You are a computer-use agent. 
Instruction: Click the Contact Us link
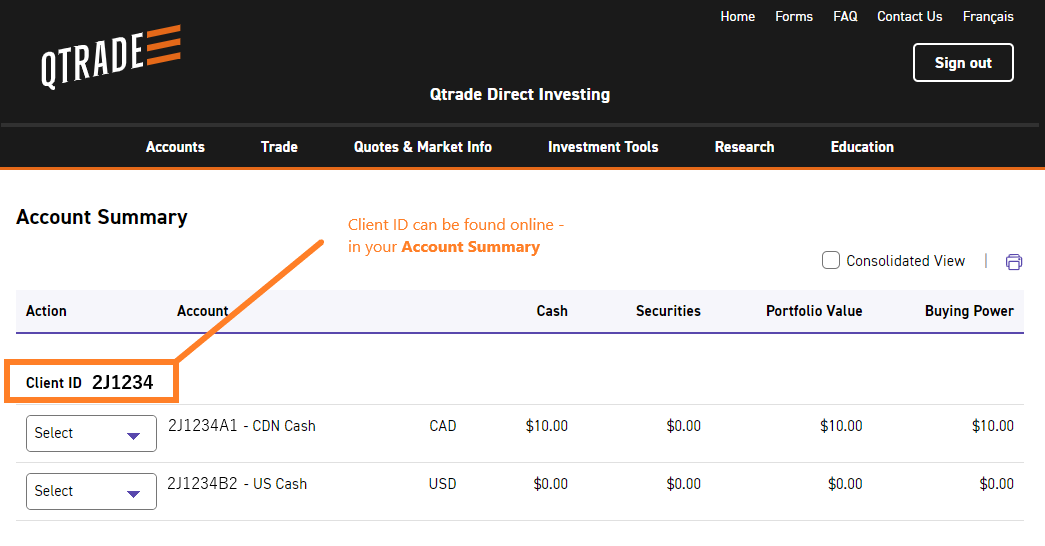[909, 17]
